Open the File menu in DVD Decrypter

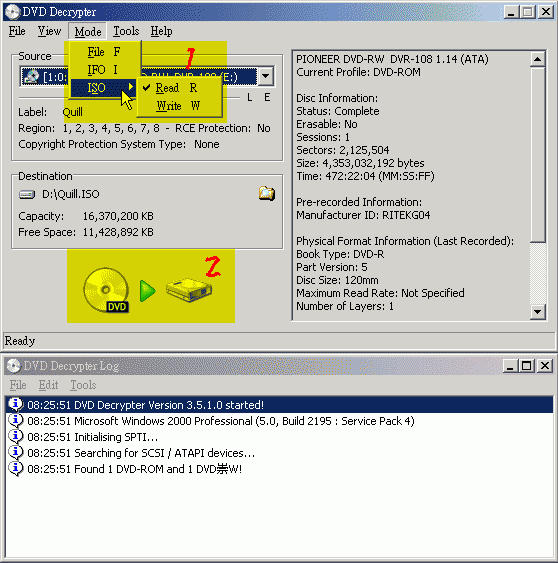pyautogui.click(x=17, y=31)
